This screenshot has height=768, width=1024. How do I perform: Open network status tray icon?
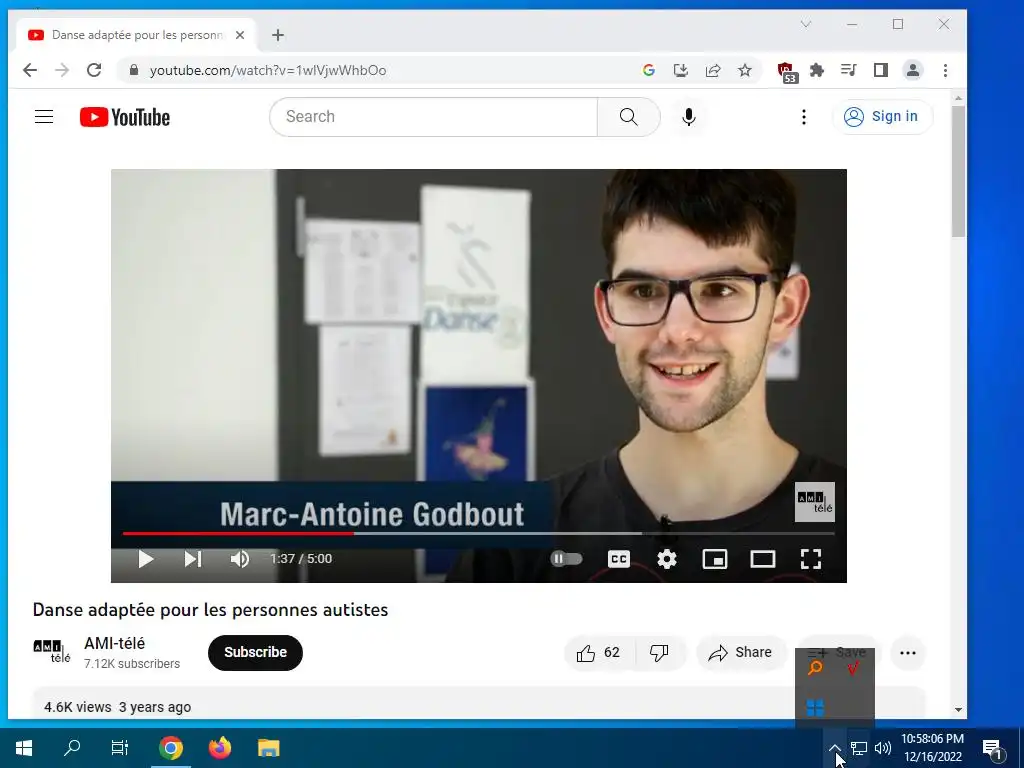(x=859, y=748)
